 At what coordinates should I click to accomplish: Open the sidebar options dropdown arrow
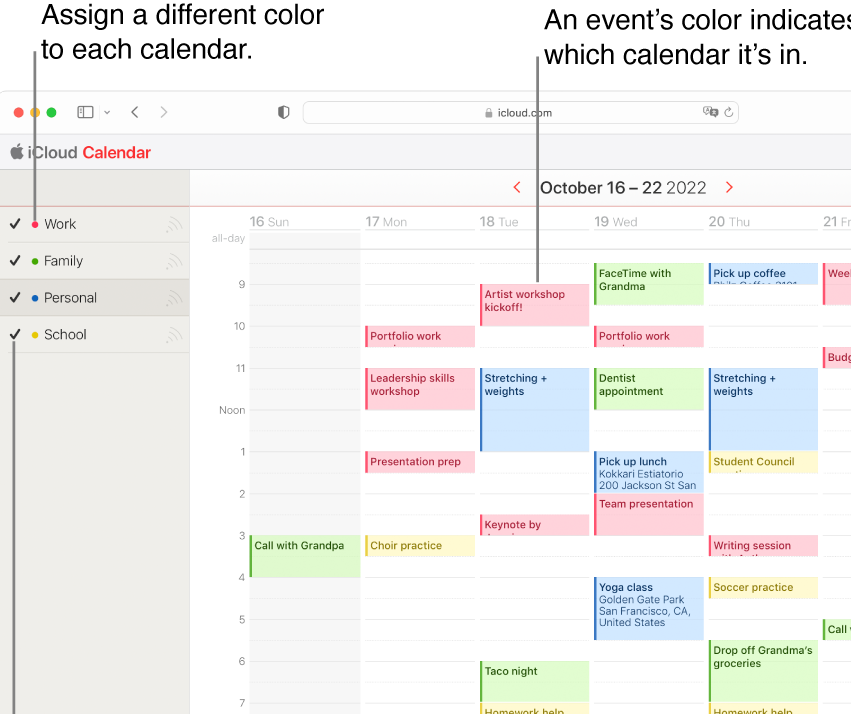pyautogui.click(x=107, y=113)
